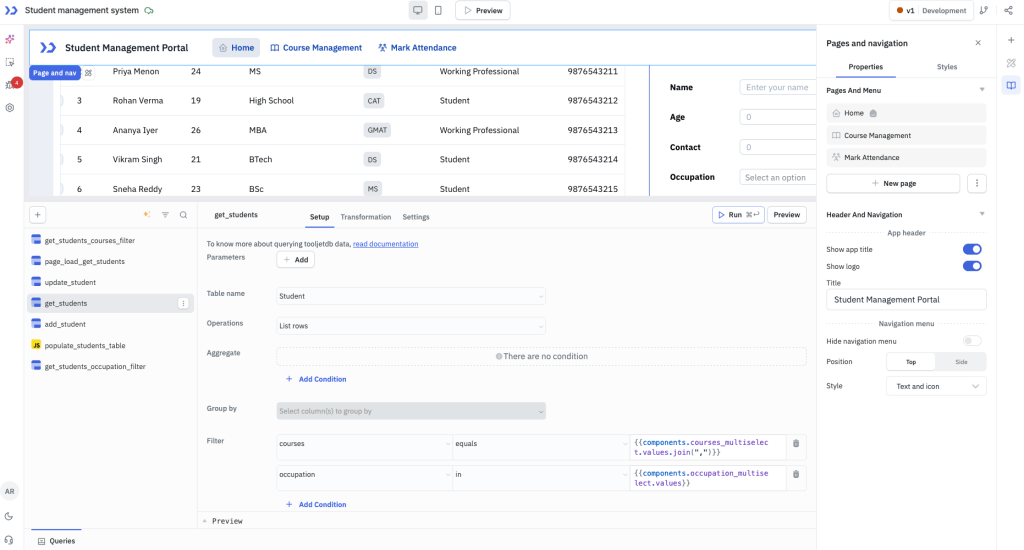The height and width of the screenshot is (550, 1024).
Task: Switch to Styles tab in right panel
Action: [x=946, y=67]
